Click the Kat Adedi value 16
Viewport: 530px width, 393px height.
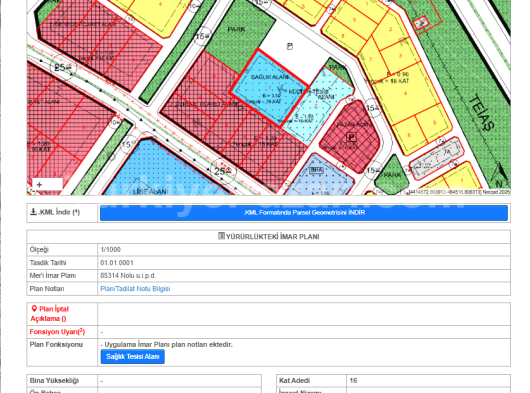[x=353, y=380]
